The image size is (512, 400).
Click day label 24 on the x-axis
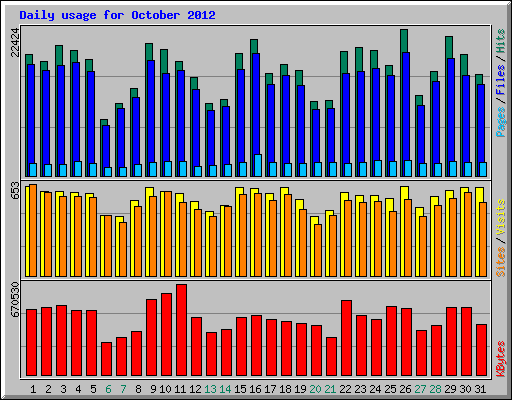(375, 389)
